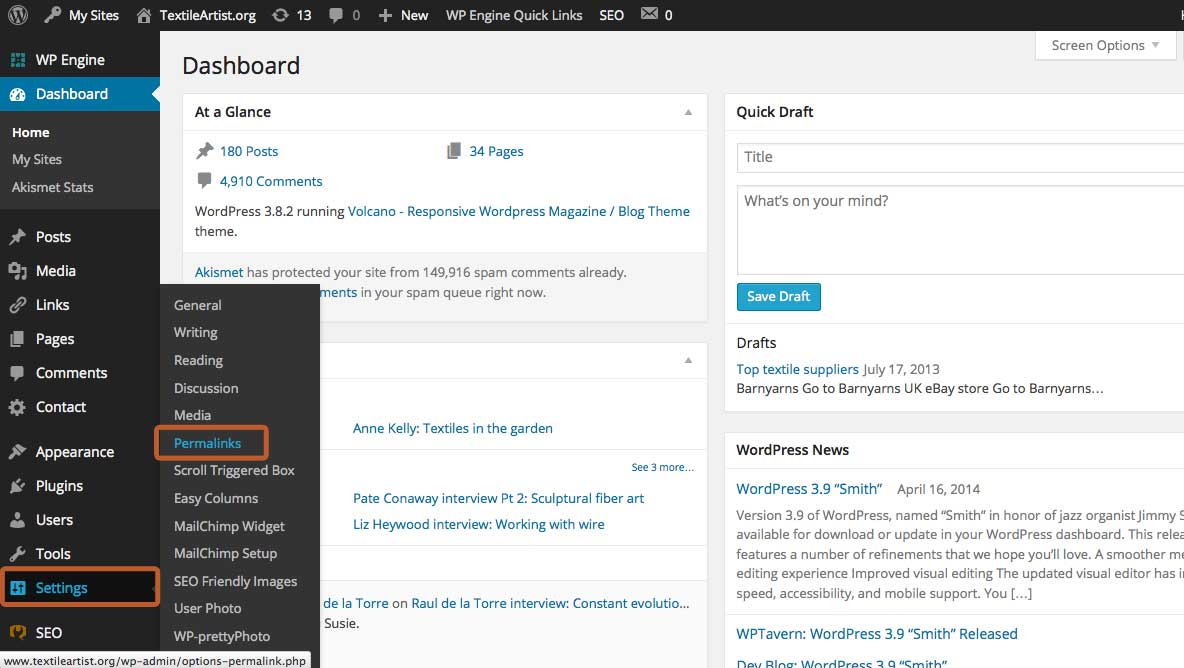The width and height of the screenshot is (1184, 668).
Task: Open SEO menu in admin bar
Action: pos(612,15)
